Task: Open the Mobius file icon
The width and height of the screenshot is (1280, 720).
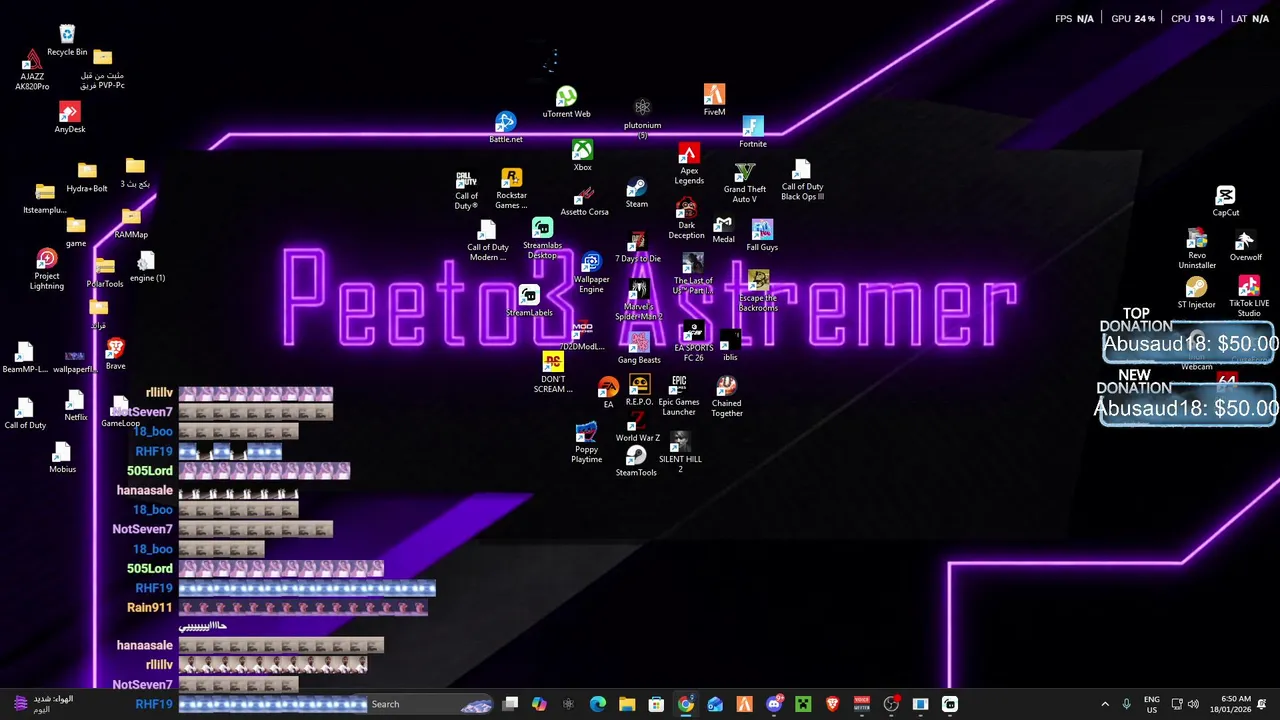Action: [x=62, y=458]
